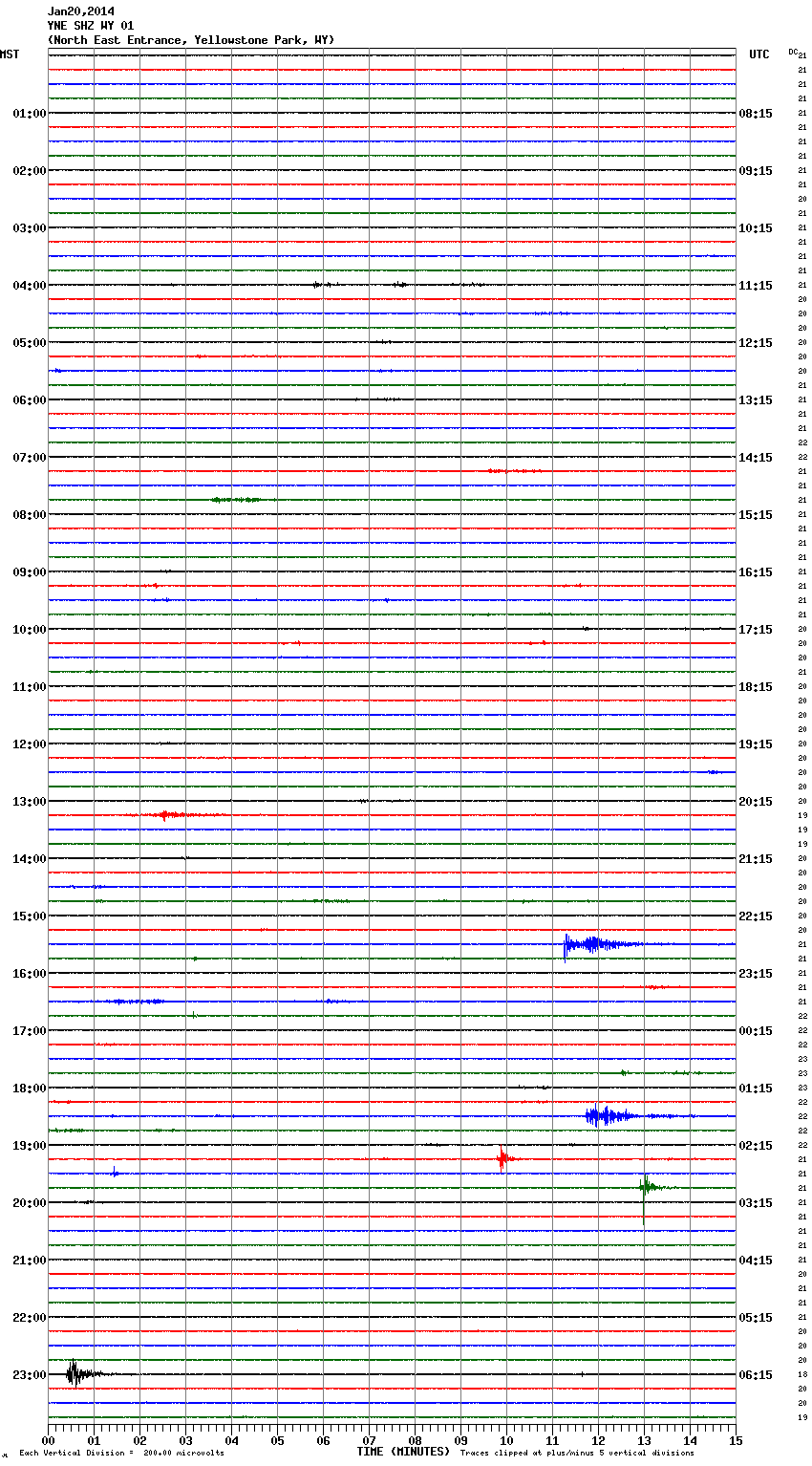Select the 01:00 MST time label
The width and height of the screenshot is (812, 1466).
pos(29,114)
